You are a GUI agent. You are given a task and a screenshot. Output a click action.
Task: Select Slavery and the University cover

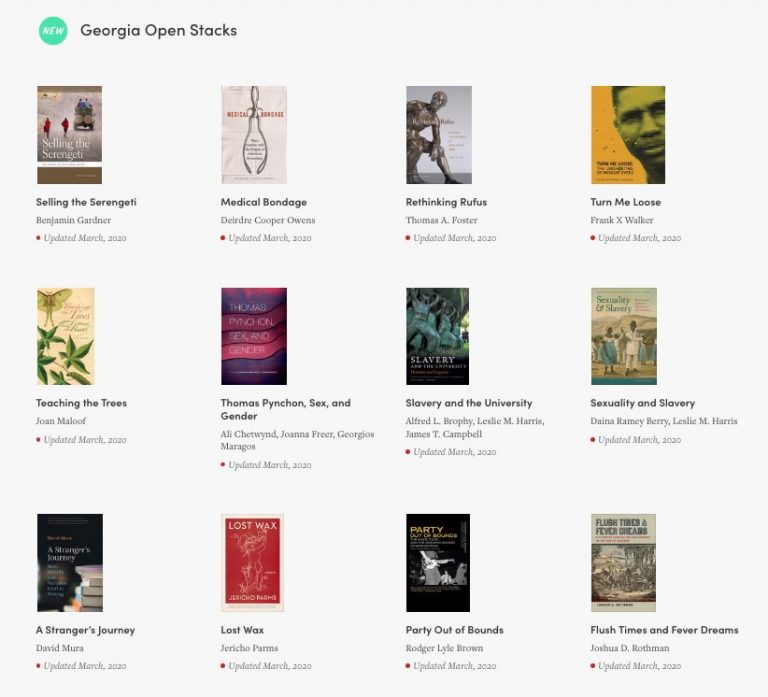pos(437,336)
